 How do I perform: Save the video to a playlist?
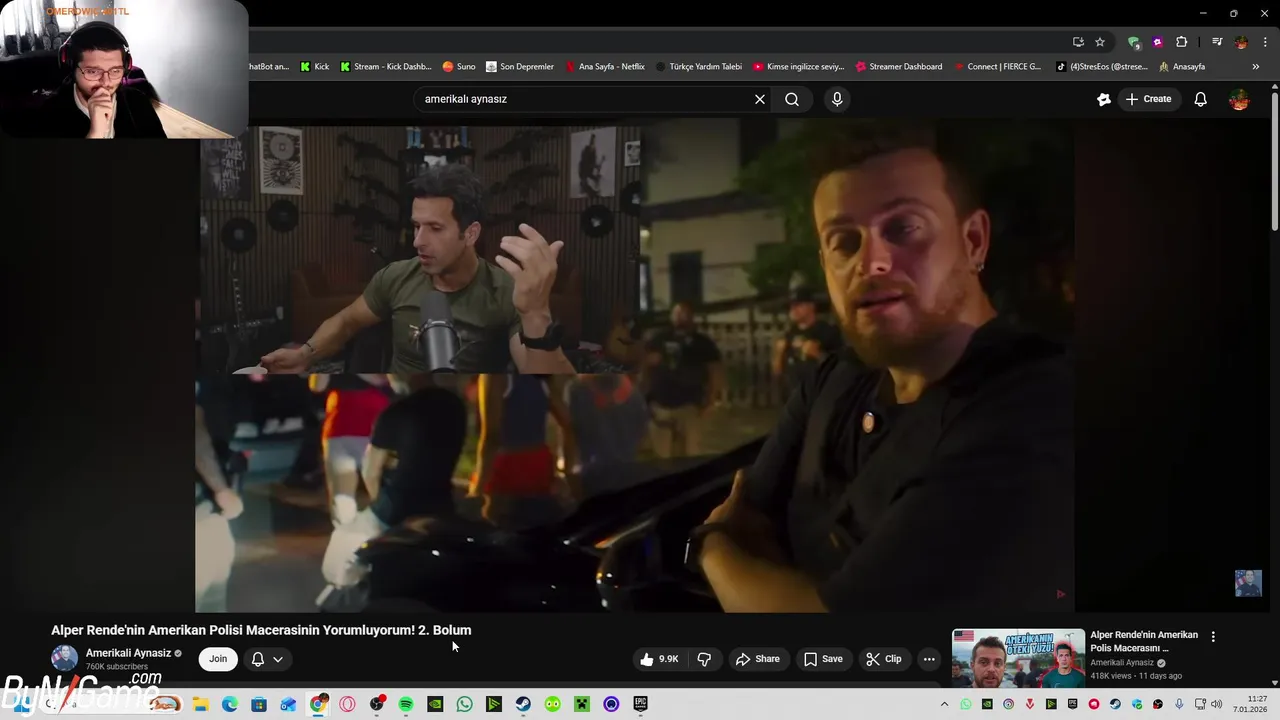pyautogui.click(x=822, y=659)
